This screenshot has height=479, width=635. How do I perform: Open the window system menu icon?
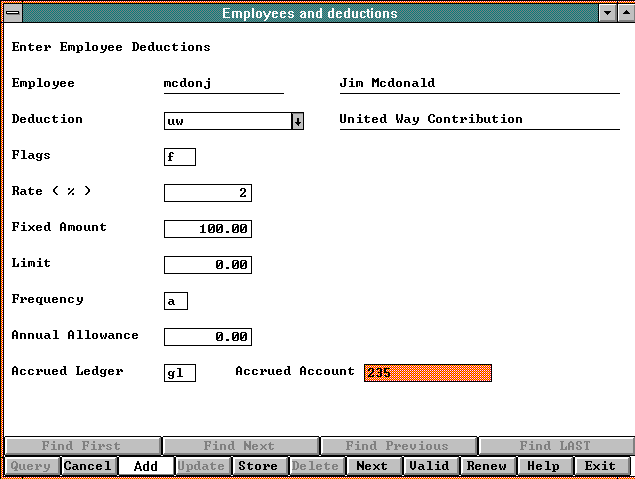11,13
